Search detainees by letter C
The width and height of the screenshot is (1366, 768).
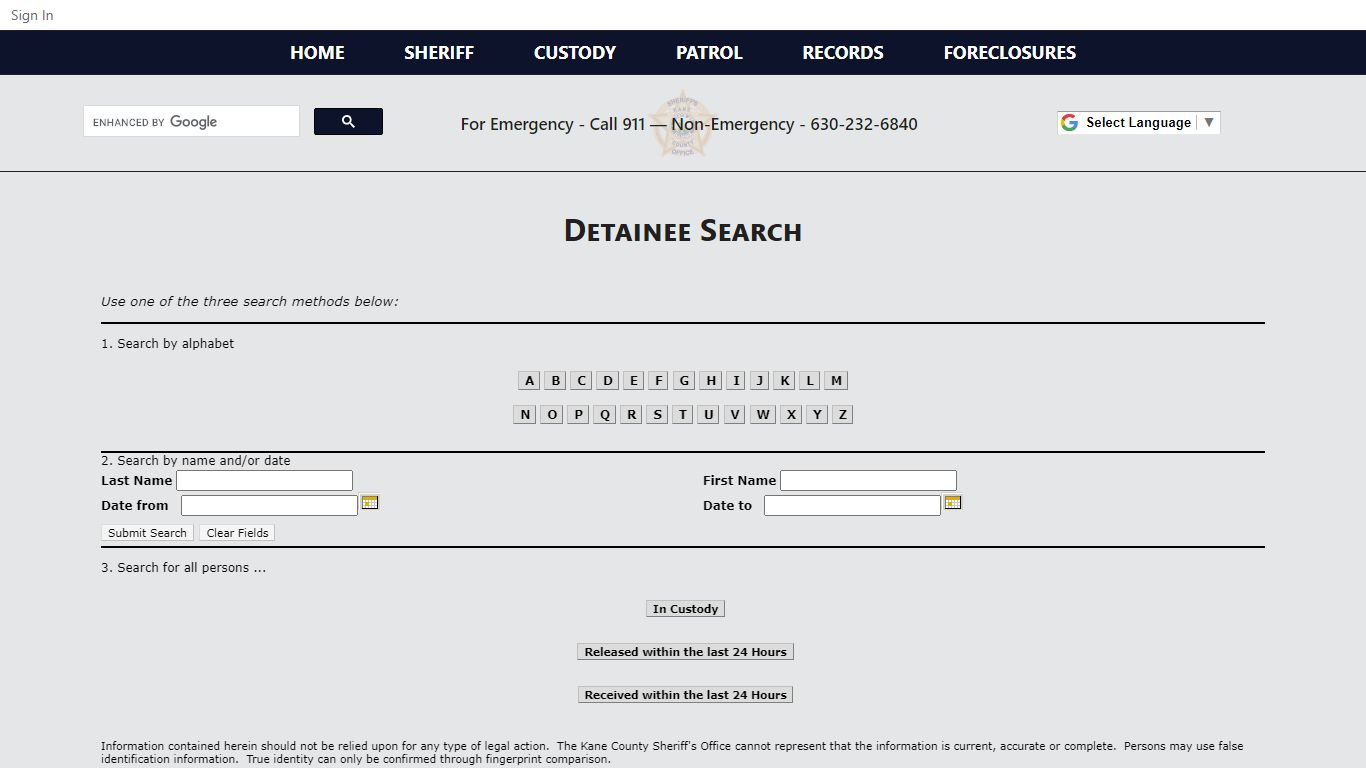tap(581, 381)
